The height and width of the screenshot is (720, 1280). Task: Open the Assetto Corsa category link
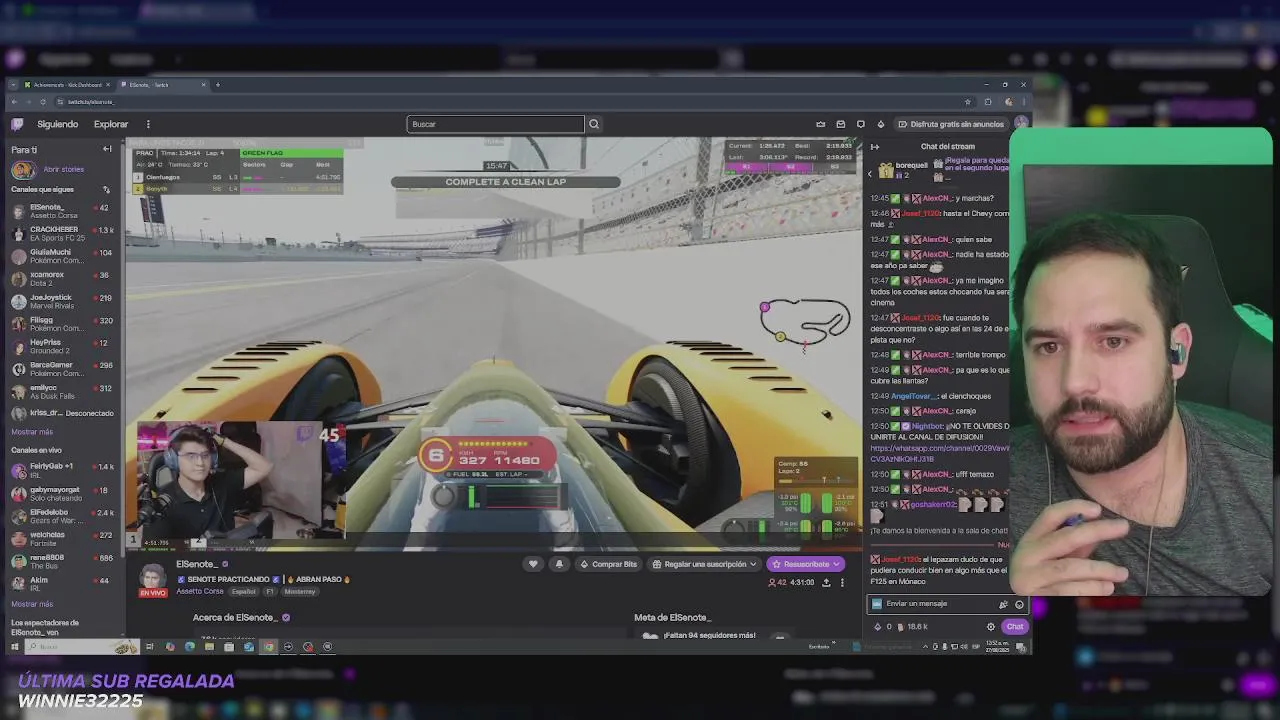click(199, 591)
